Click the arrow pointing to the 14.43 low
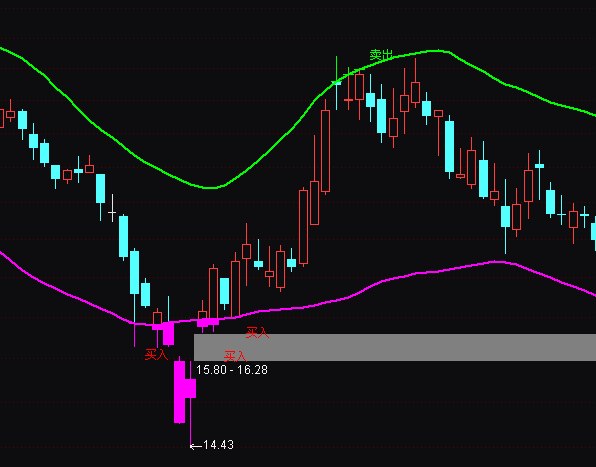596x467 pixels. pyautogui.click(x=195, y=446)
